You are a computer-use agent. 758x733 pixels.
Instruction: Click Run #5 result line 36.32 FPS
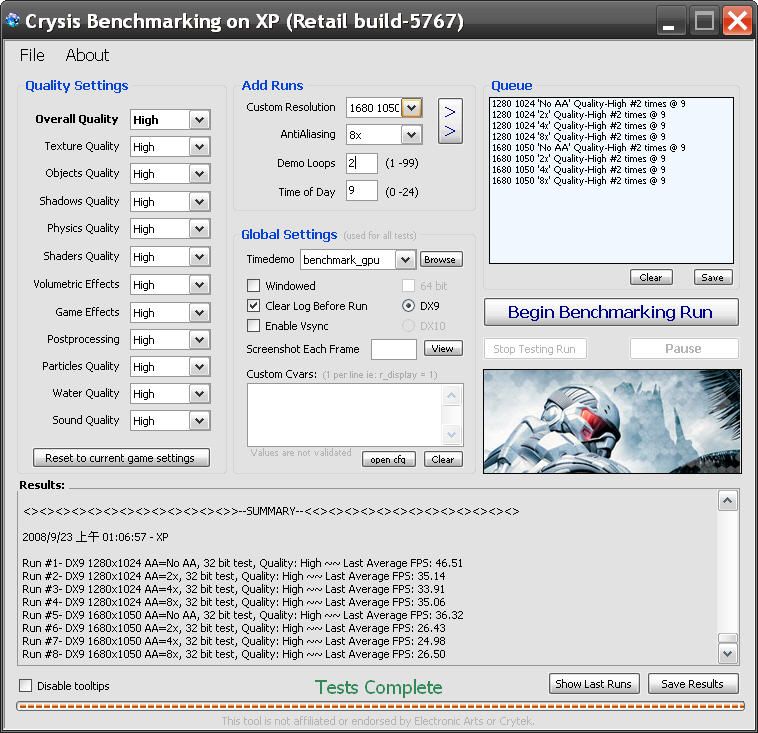tap(243, 615)
